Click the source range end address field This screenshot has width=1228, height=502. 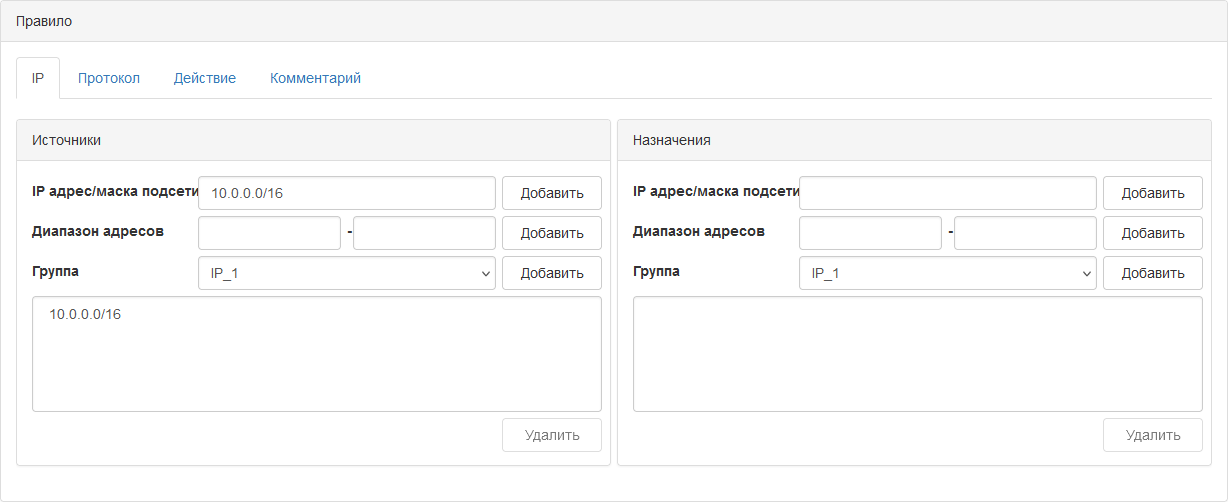425,233
